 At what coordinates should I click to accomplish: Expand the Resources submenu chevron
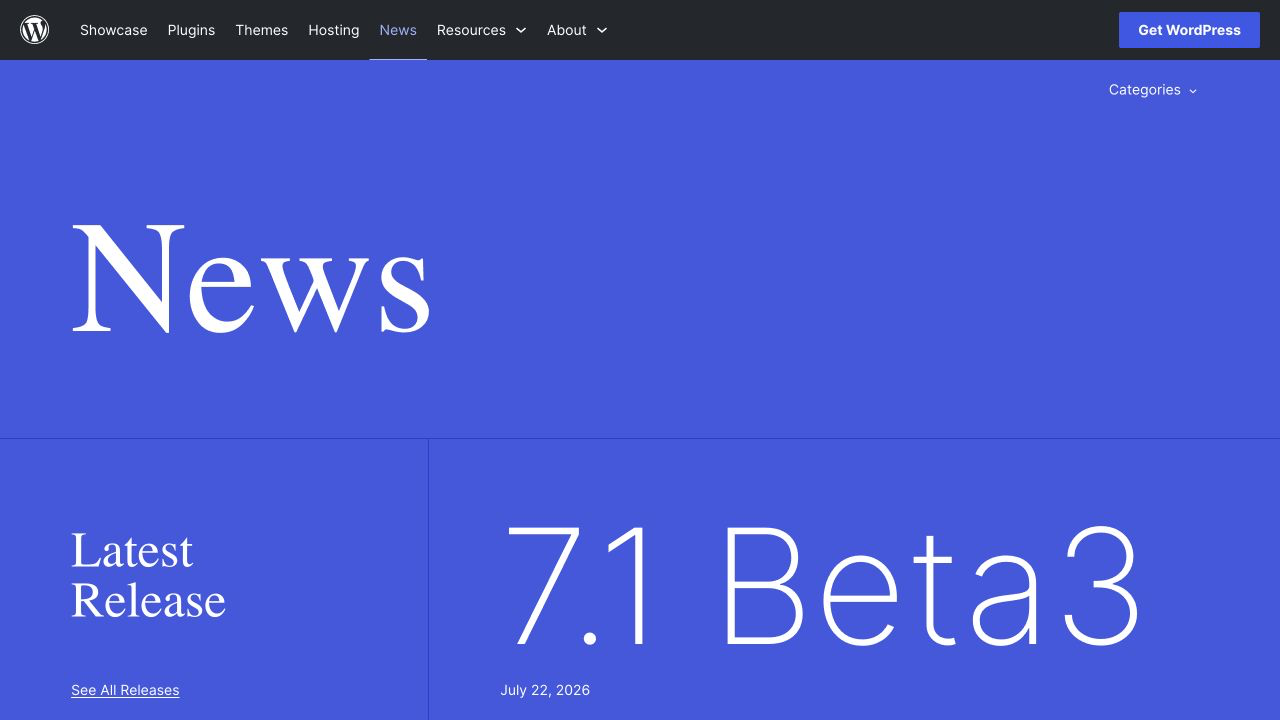tap(521, 30)
